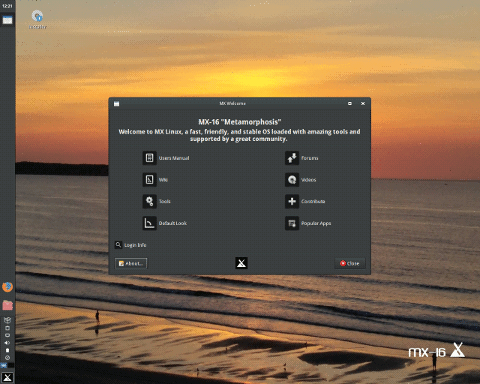The height and width of the screenshot is (384, 480).
Task: Click the About... button
Action: 131,263
